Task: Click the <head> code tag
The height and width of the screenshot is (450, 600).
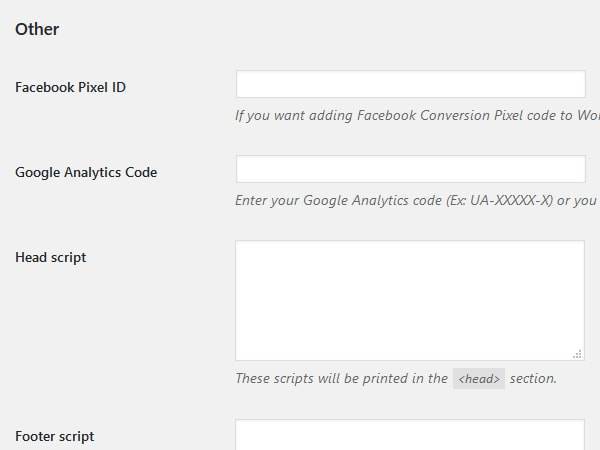Action: 479,379
